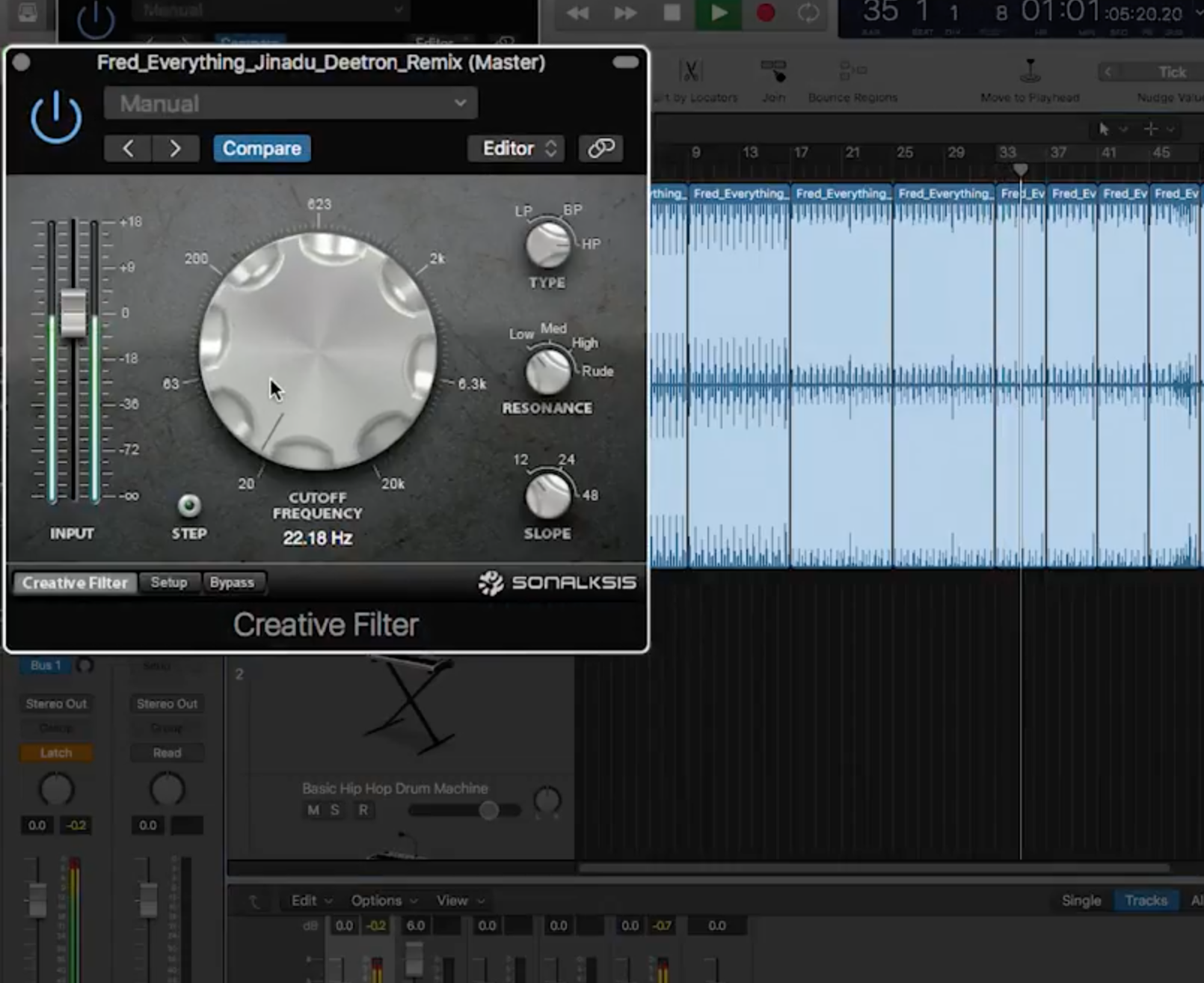Toggle the STEP button
This screenshot has height=983, width=1204.
pyautogui.click(x=189, y=506)
